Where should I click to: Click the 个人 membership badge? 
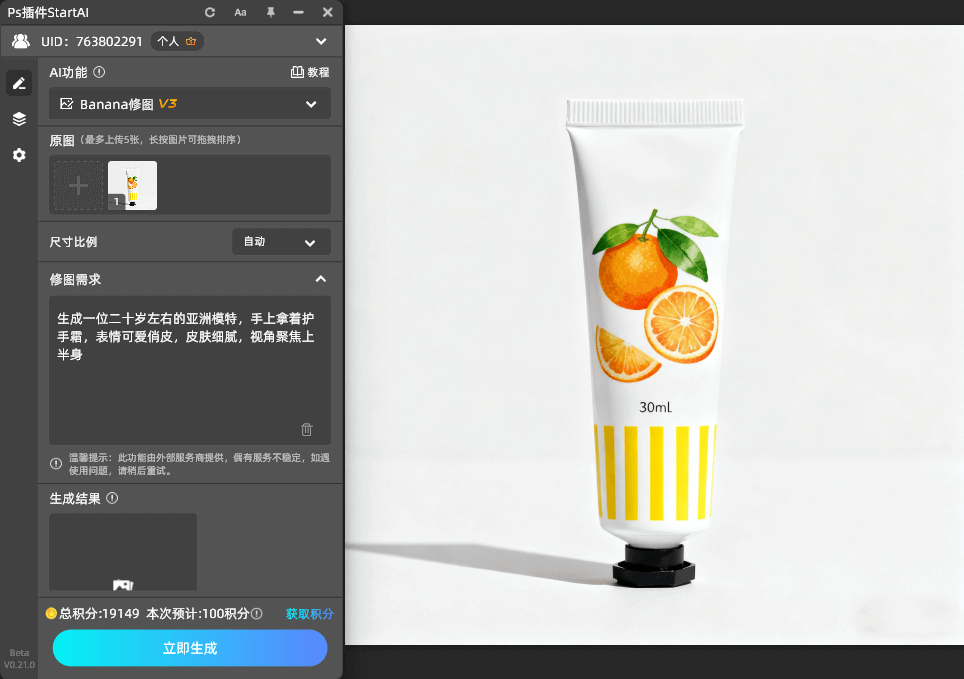[176, 41]
